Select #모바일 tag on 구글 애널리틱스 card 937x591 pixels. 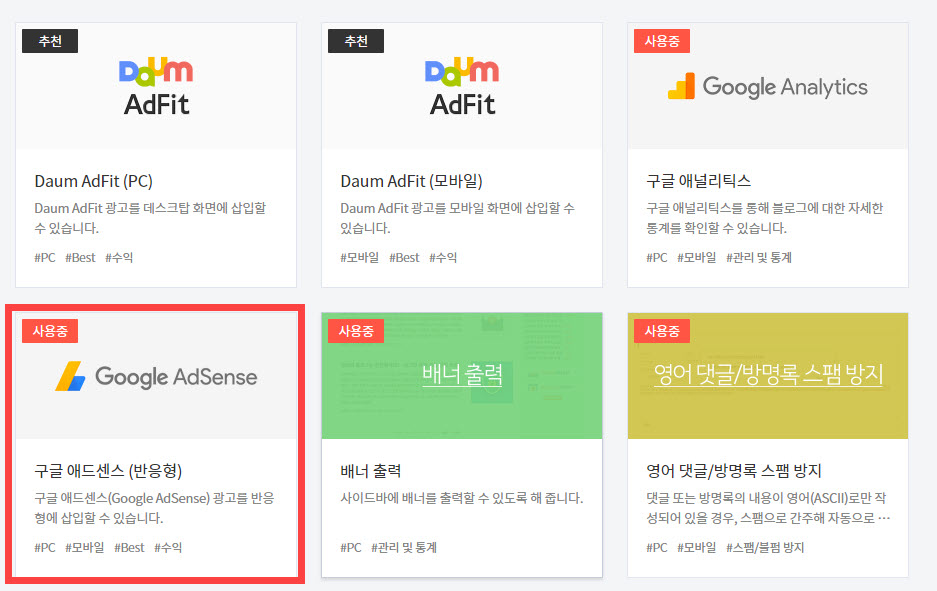tap(696, 258)
